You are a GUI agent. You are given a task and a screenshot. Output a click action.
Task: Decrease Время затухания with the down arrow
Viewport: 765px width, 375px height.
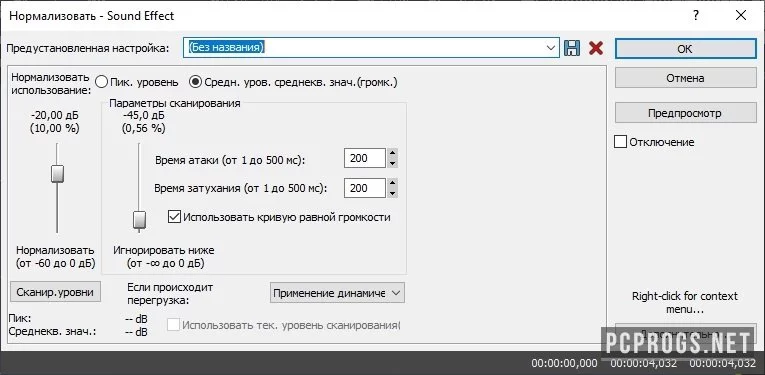pos(392,193)
